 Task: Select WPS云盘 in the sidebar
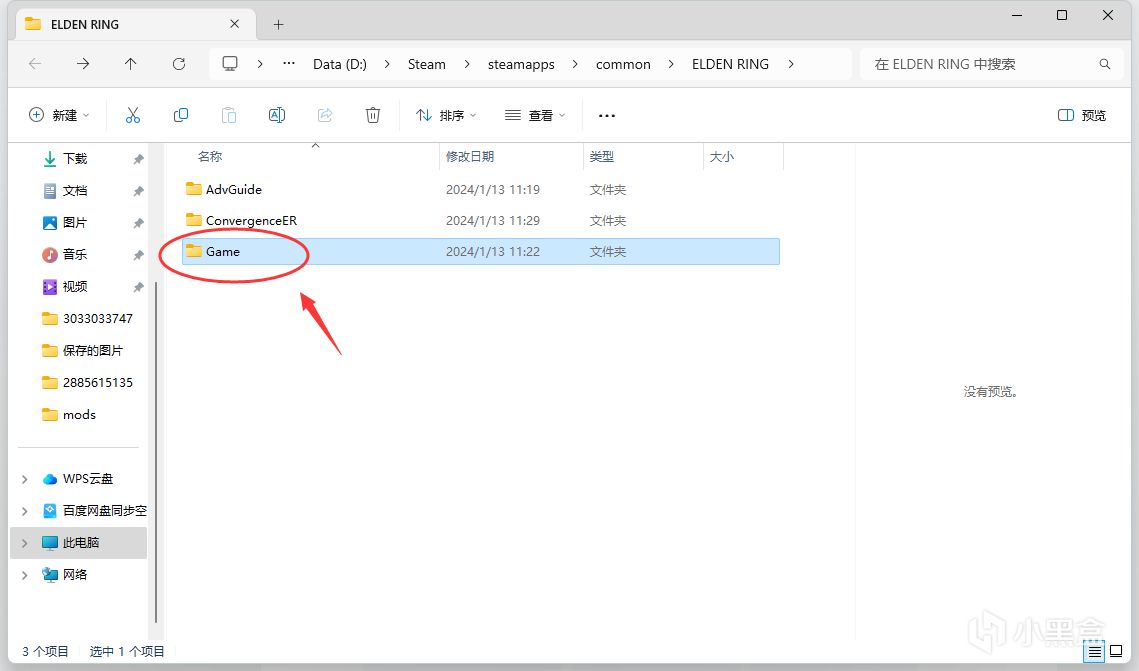click(78, 479)
